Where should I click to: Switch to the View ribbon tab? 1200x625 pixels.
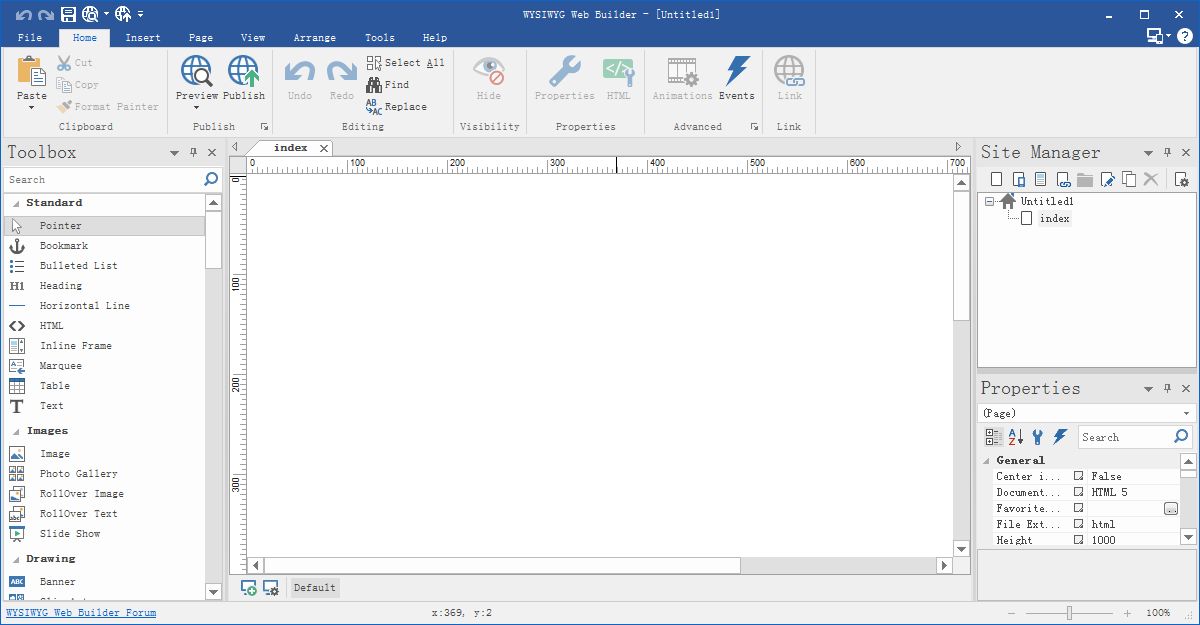253,38
